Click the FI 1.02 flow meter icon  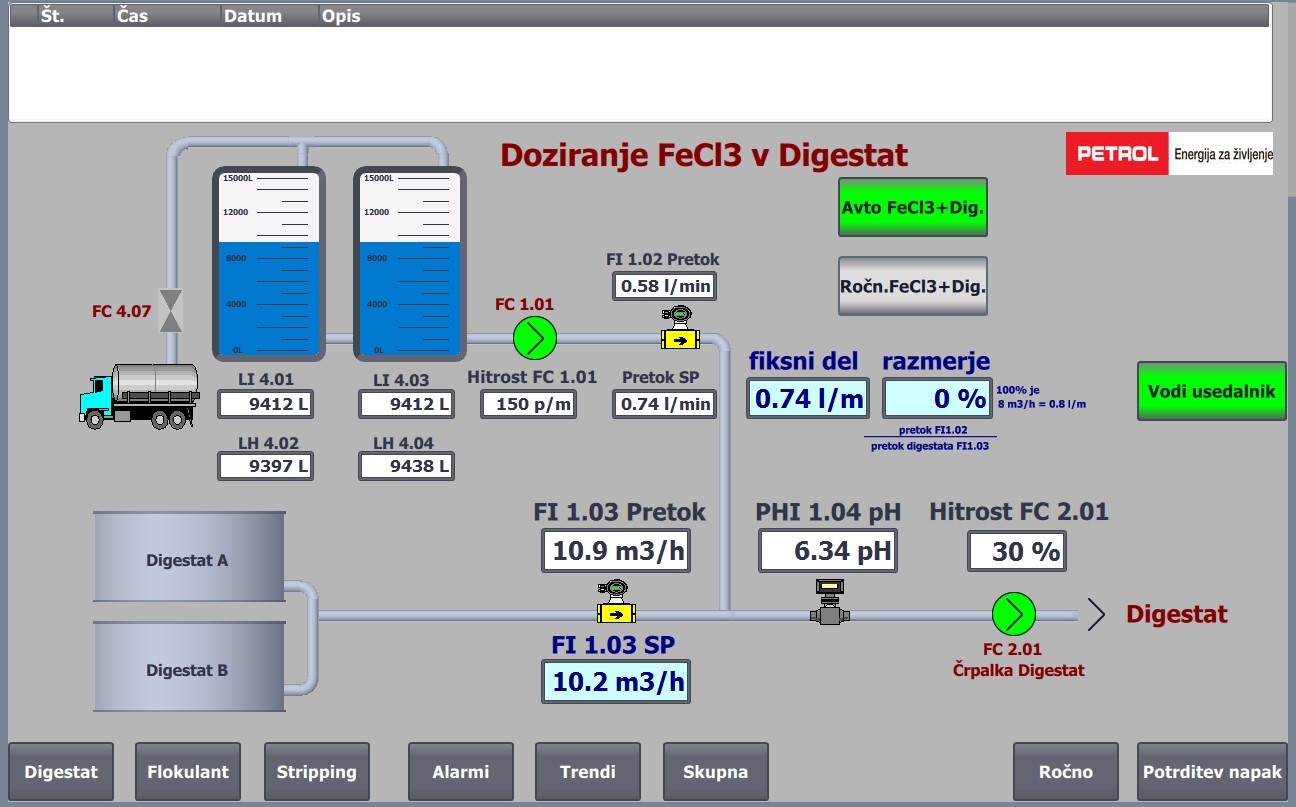click(680, 329)
